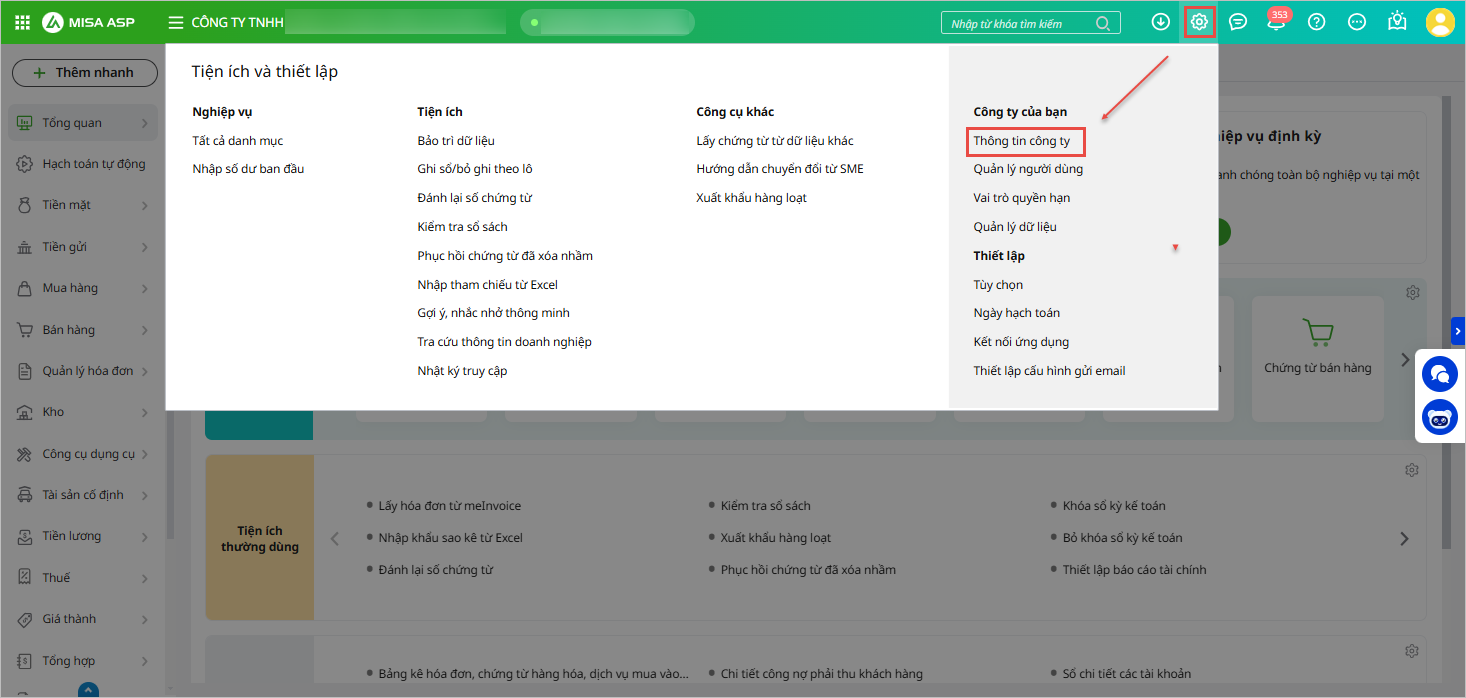Click the Tổng hợp tag icon
This screenshot has height=698, width=1466.
pyautogui.click(x=24, y=661)
